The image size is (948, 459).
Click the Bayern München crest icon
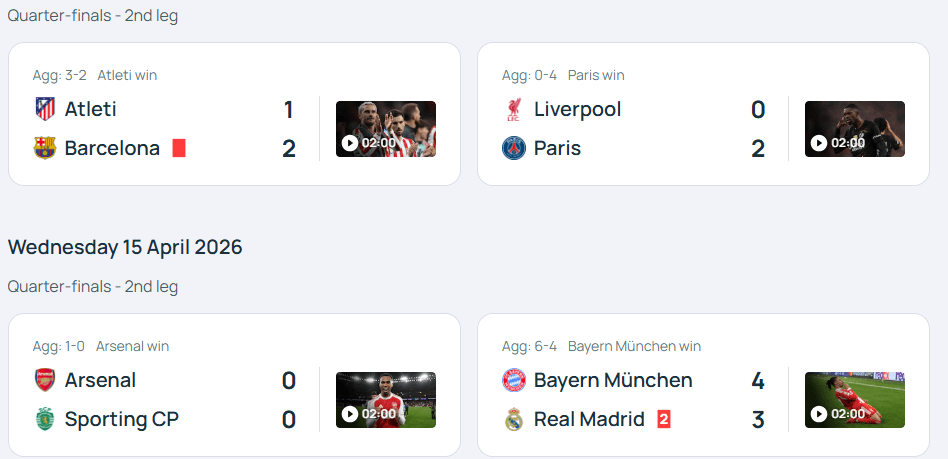click(x=514, y=380)
